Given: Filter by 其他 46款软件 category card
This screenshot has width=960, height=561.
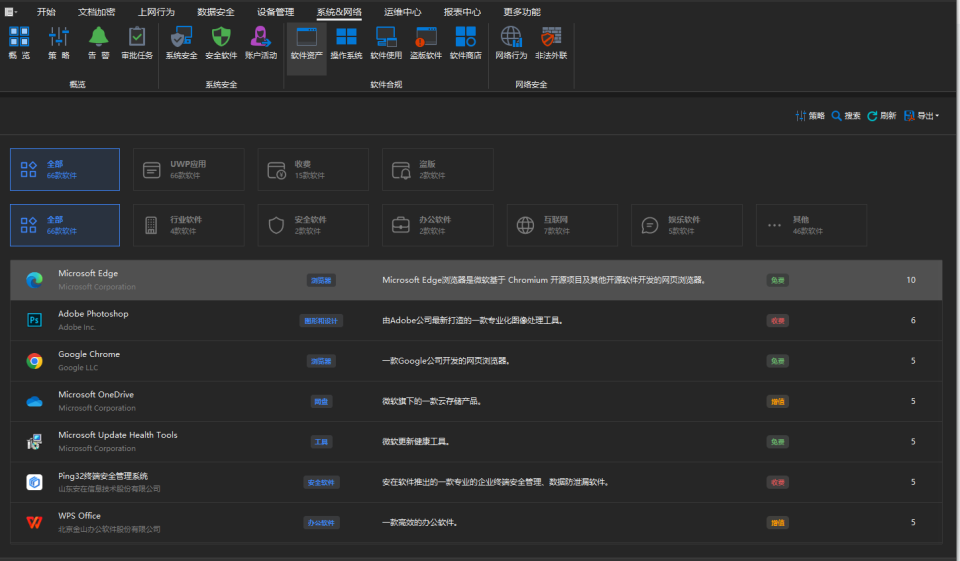Looking at the screenshot, I should (811, 225).
